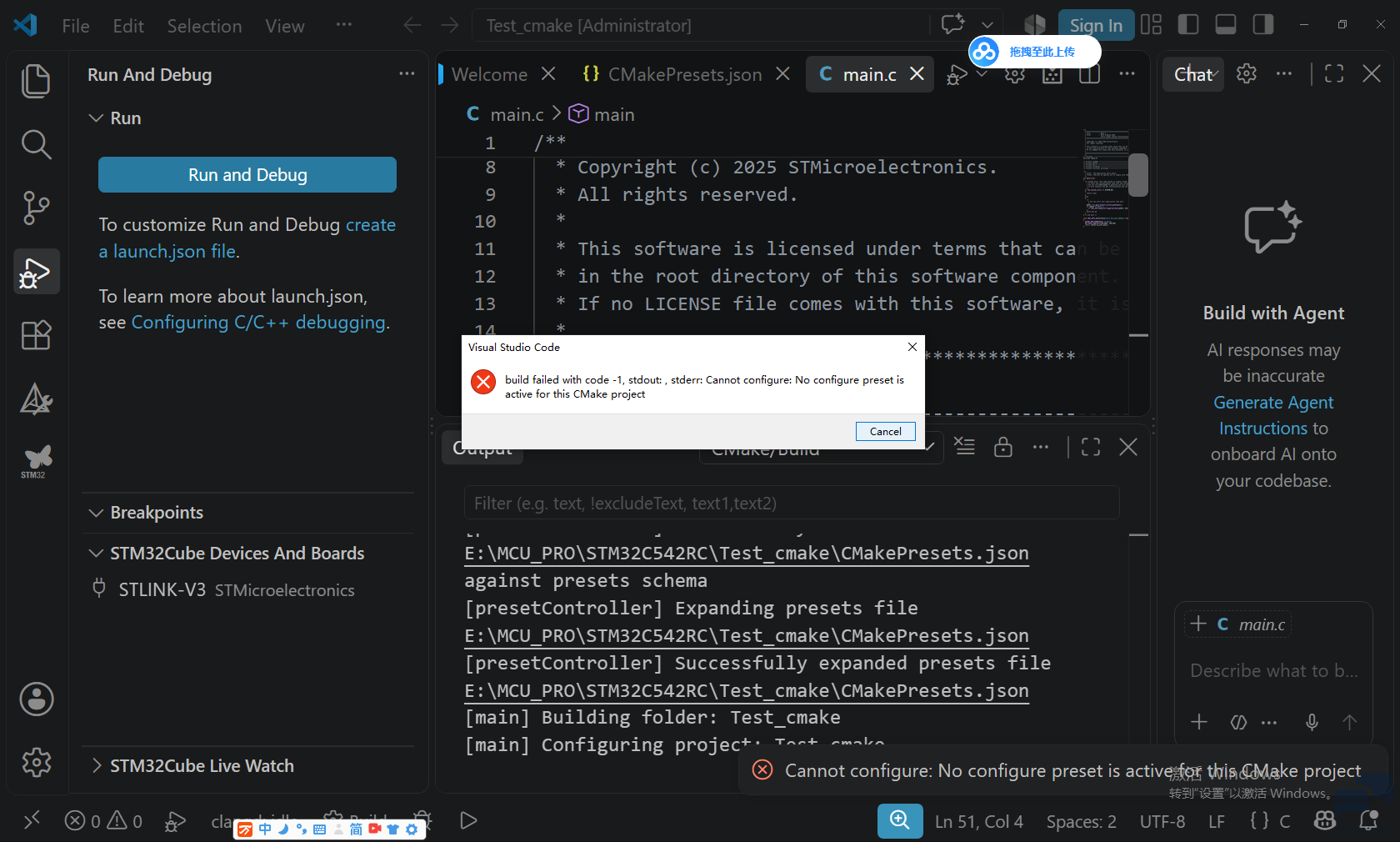Close the Chat panel

click(x=1372, y=73)
